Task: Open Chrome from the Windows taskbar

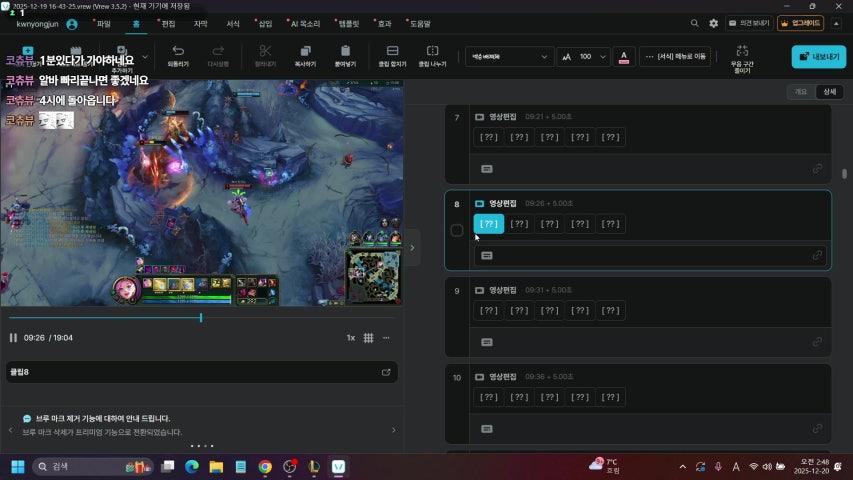Action: (x=265, y=467)
